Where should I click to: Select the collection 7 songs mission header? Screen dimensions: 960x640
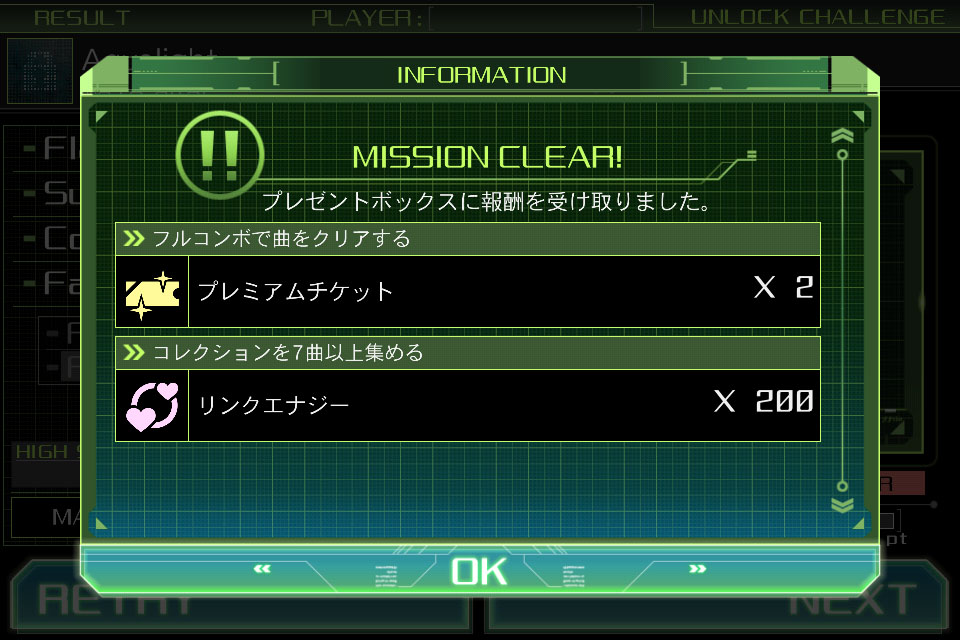pos(468,353)
